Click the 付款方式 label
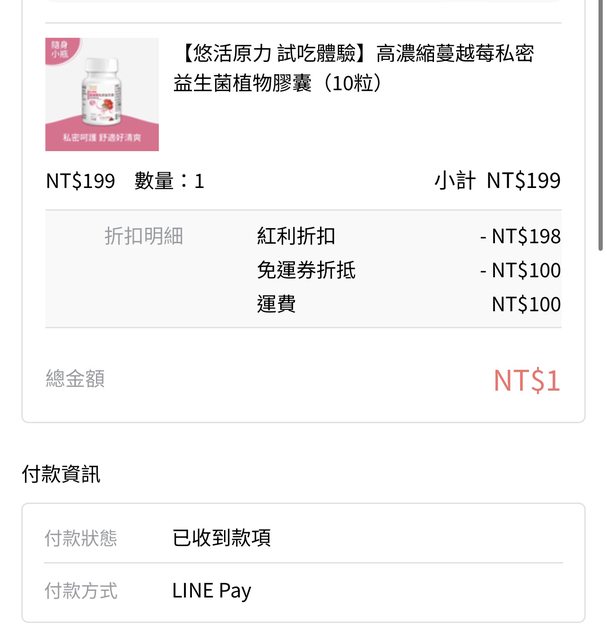Screen dimensions: 607x640 coord(81,591)
